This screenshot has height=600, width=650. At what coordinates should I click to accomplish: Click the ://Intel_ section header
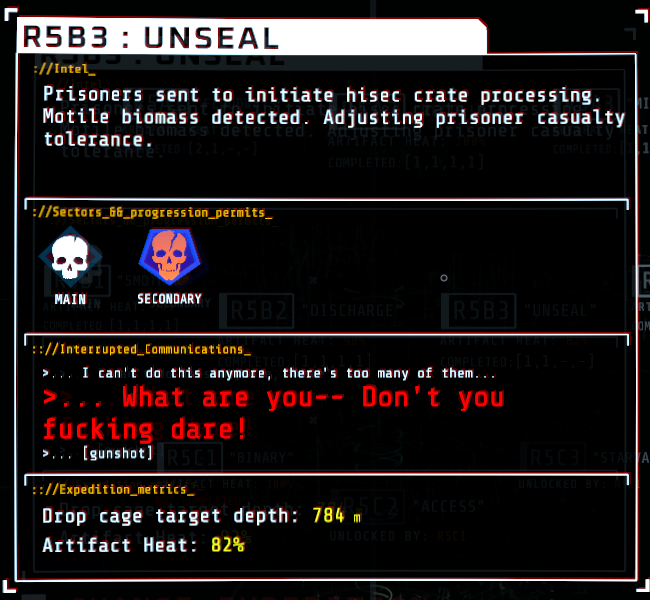pos(64,69)
